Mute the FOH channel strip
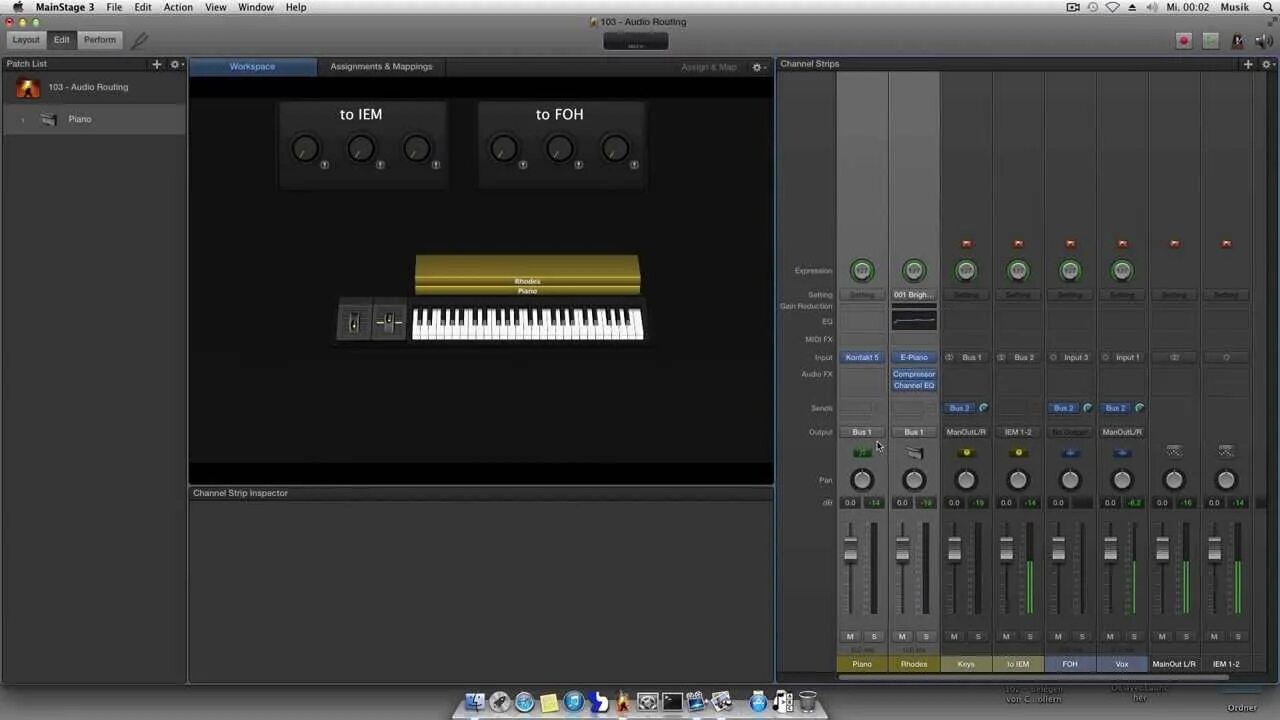 coord(1058,636)
